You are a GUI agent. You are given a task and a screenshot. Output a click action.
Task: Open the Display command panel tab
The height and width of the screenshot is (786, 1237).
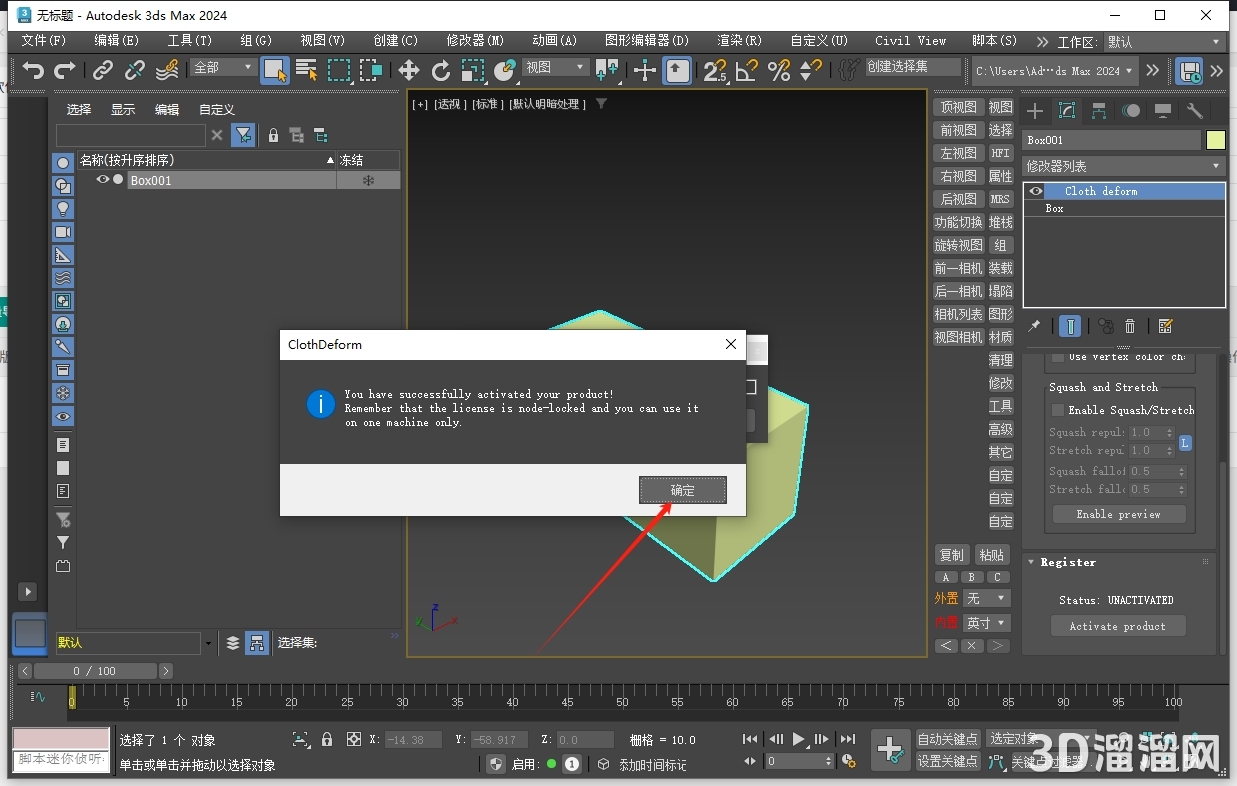[1163, 111]
